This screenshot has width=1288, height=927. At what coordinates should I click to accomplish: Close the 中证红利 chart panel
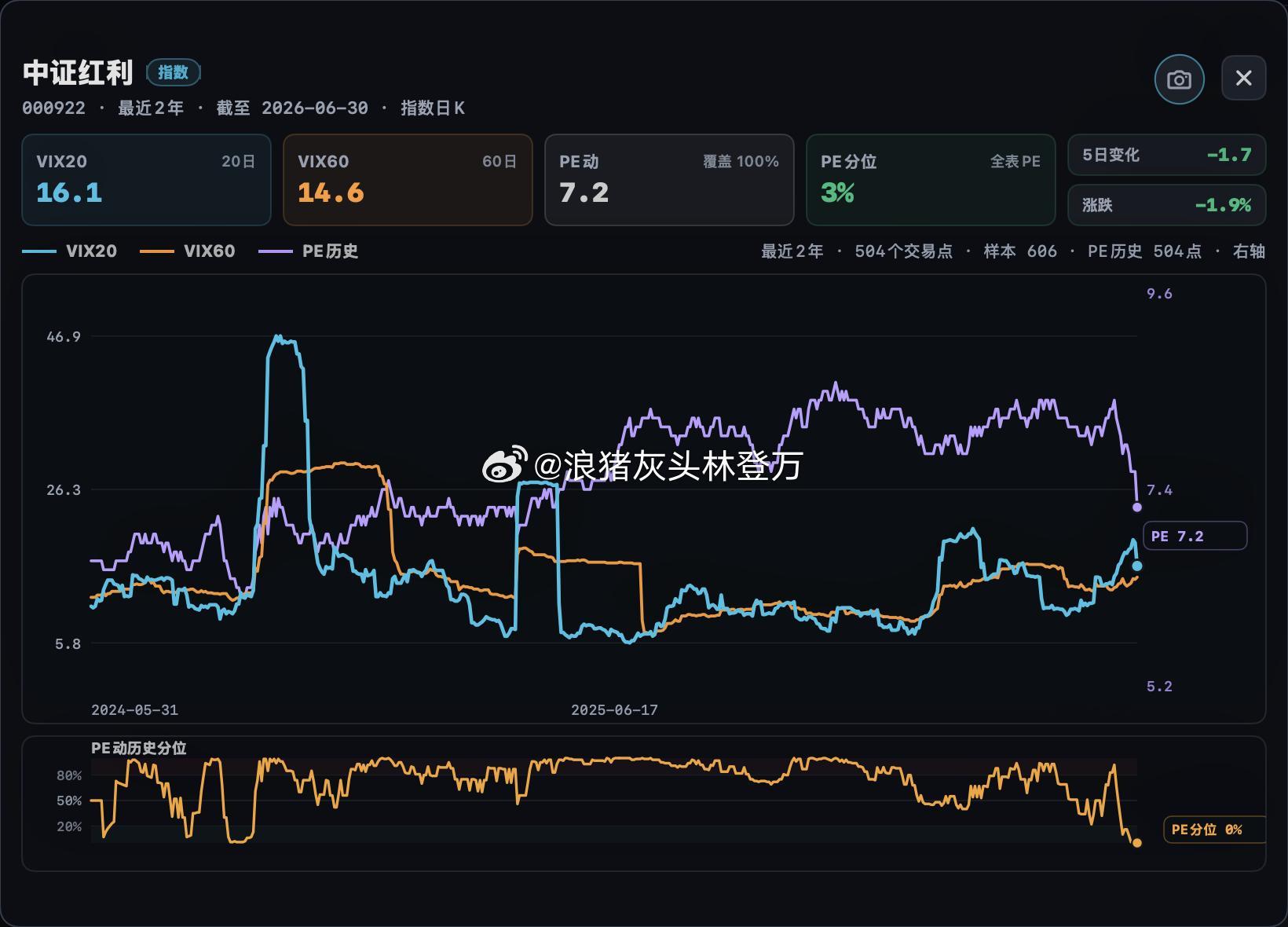(x=1243, y=78)
